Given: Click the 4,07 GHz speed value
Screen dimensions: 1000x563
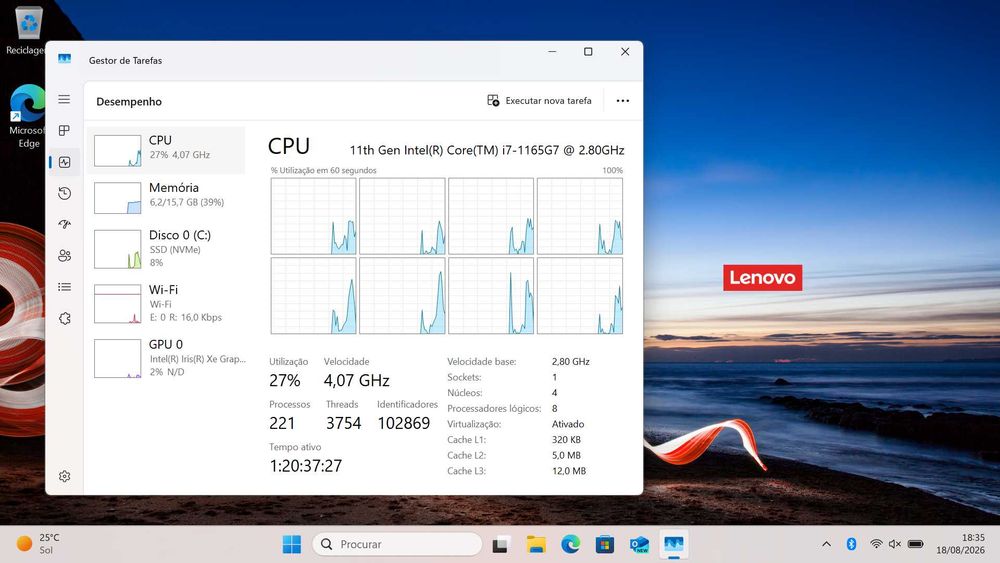Looking at the screenshot, I should point(357,381).
